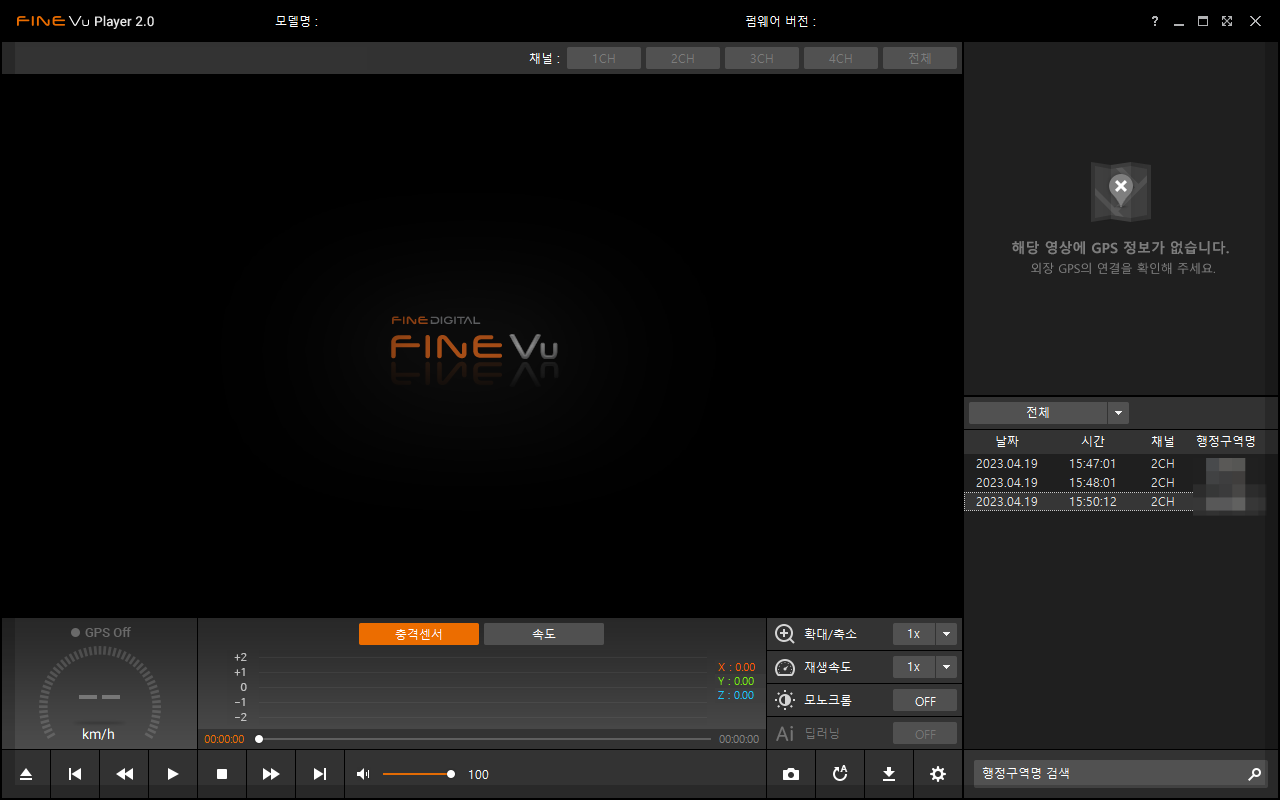Click the speedometer icon beside 재생속도
The image size is (1280, 800).
point(785,667)
